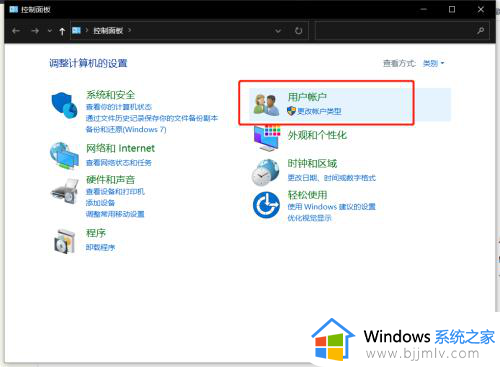Open 程序 category heading
Viewport: 500px width, 367px height.
tap(96, 233)
